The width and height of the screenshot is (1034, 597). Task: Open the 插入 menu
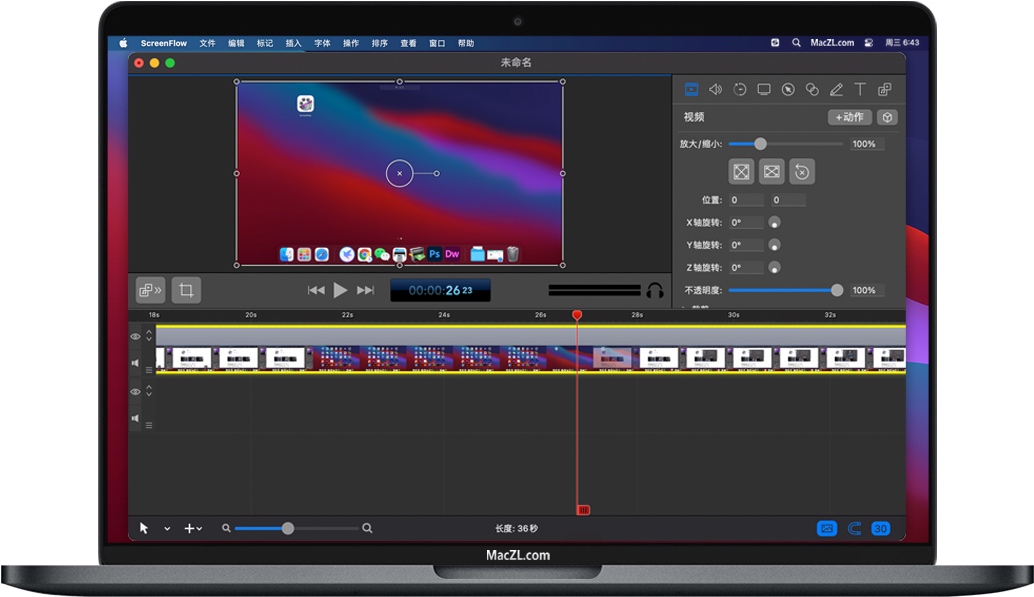(293, 43)
